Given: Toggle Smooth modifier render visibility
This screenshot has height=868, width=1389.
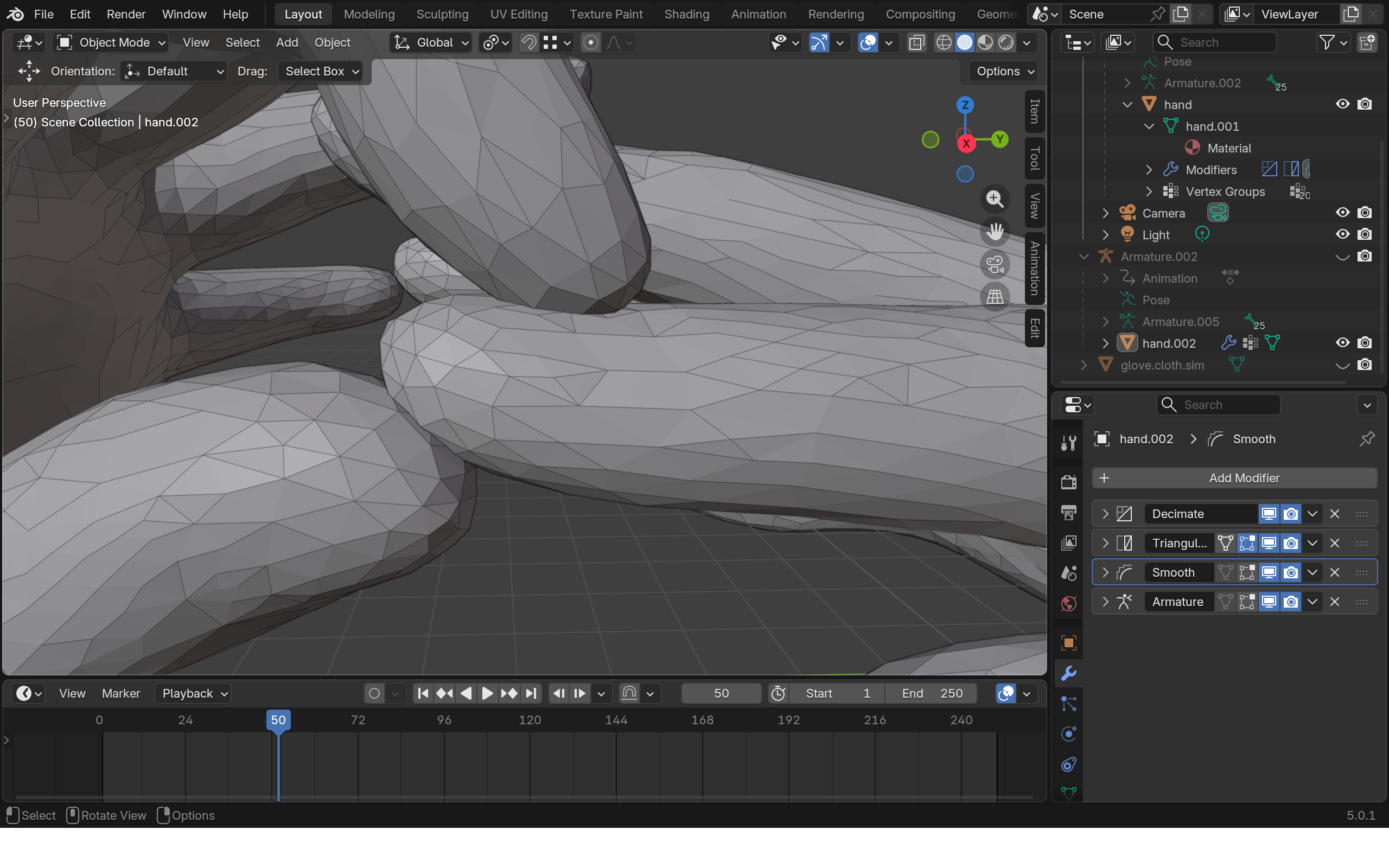Looking at the screenshot, I should pos(1290,572).
